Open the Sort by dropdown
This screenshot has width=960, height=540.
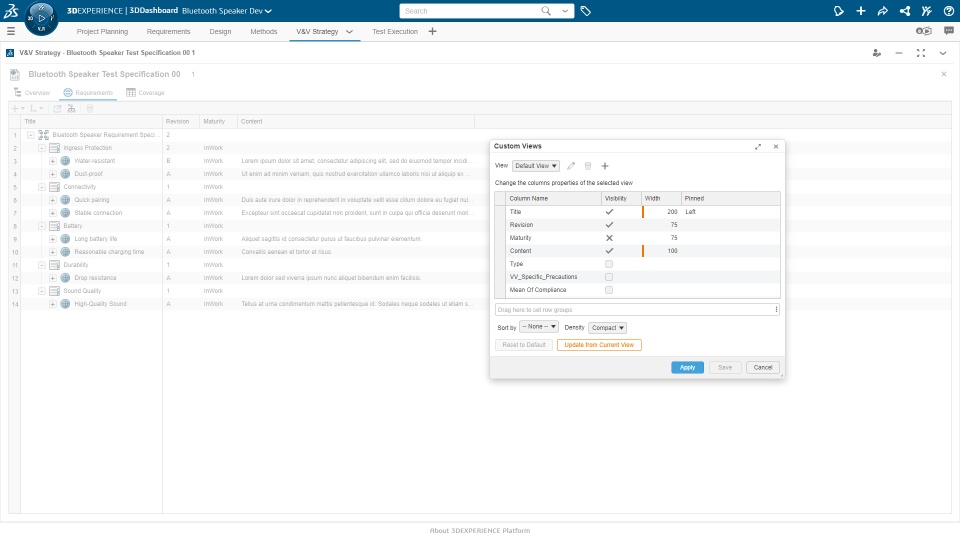[539, 327]
